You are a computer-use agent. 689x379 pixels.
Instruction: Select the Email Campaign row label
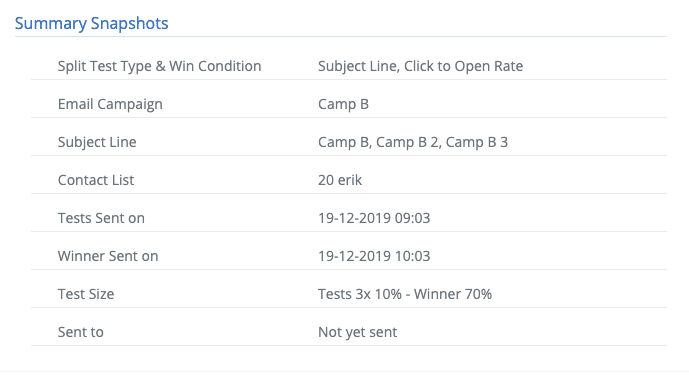pos(110,104)
